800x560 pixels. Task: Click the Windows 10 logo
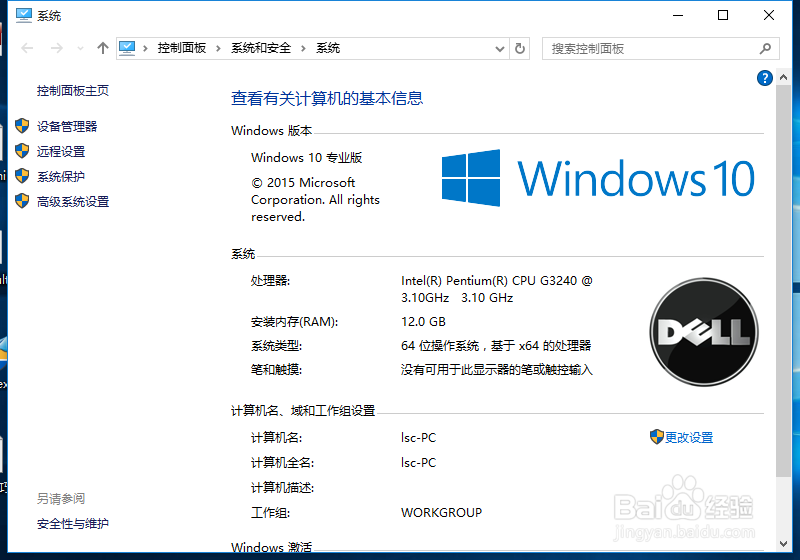[597, 178]
